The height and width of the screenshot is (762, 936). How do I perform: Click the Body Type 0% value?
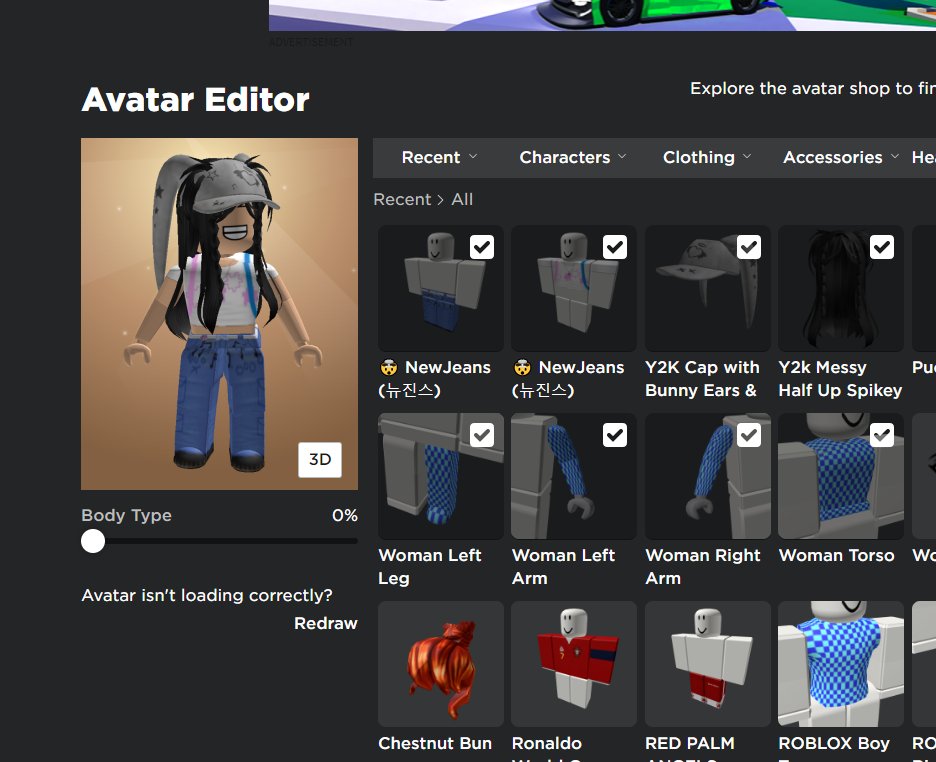coord(344,516)
